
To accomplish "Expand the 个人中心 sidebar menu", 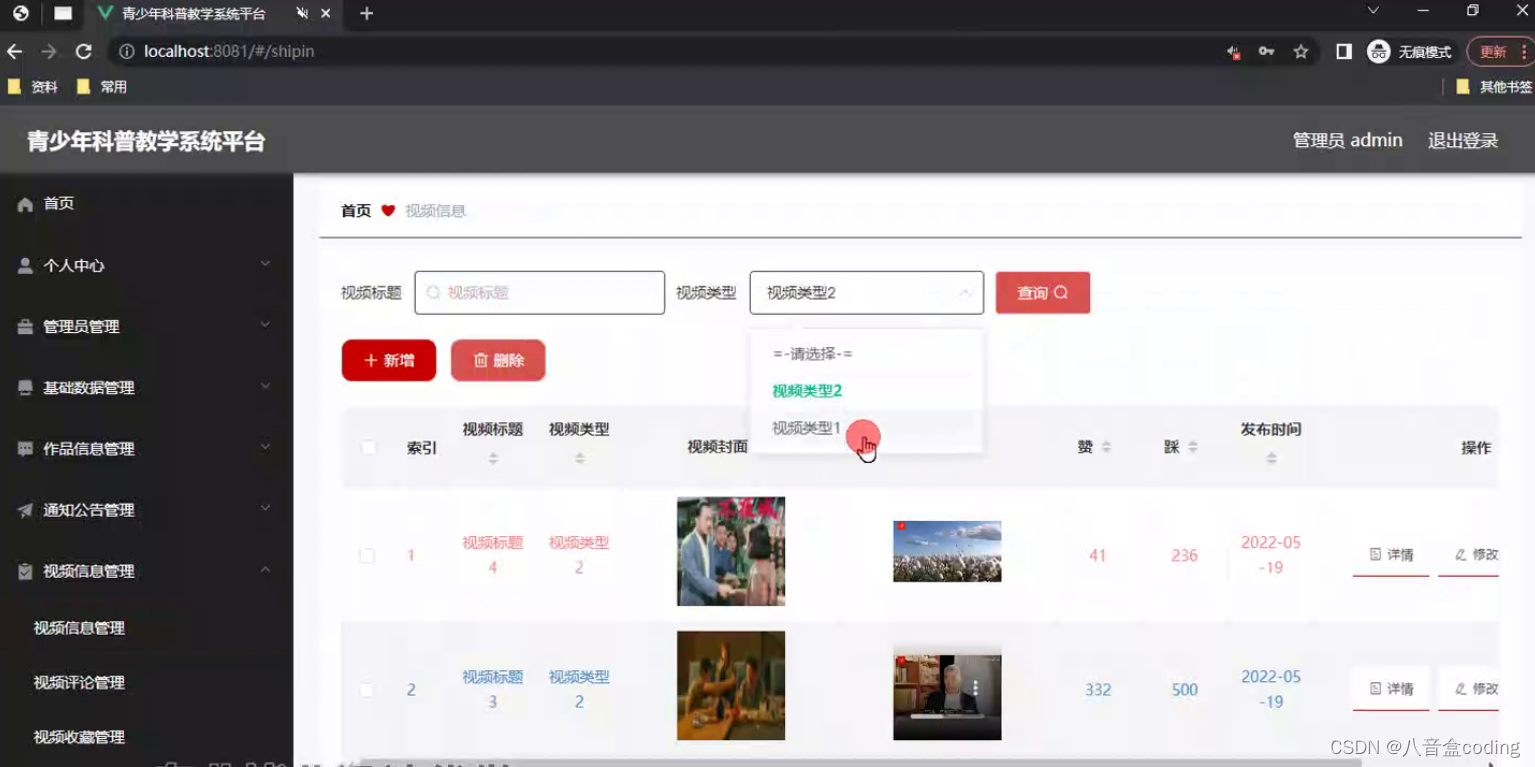I will pyautogui.click(x=265, y=264).
